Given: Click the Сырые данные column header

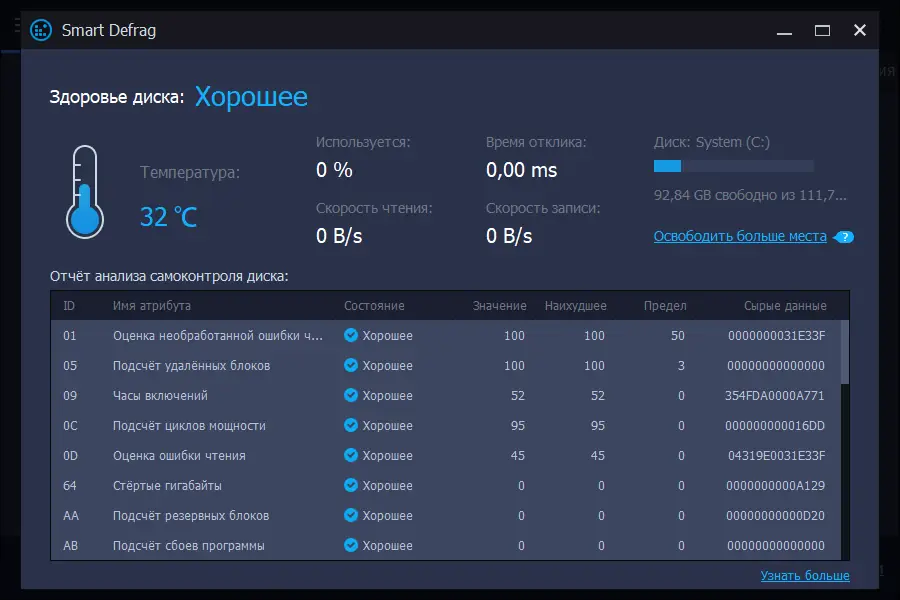Looking at the screenshot, I should click(785, 306).
